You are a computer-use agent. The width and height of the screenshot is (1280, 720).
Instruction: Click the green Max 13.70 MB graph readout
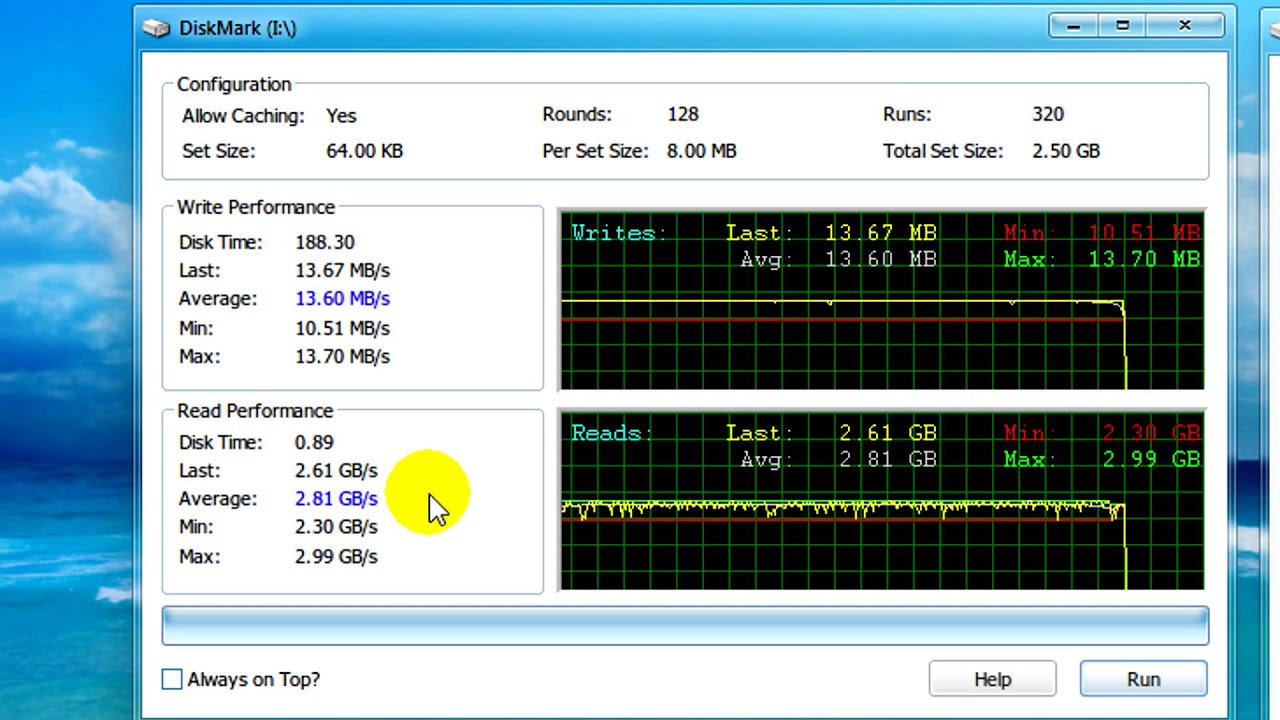pos(1102,260)
